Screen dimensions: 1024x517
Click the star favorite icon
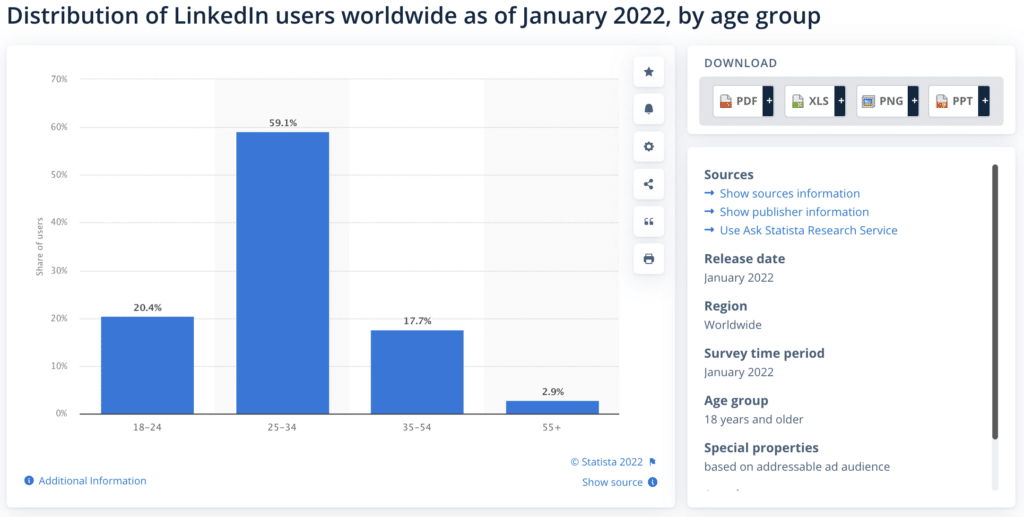pyautogui.click(x=648, y=72)
